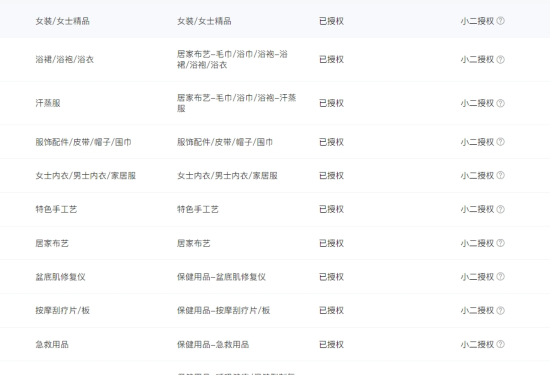Click path 保健用品-盆底肌修复仪
The image size is (550, 375).
221,277
